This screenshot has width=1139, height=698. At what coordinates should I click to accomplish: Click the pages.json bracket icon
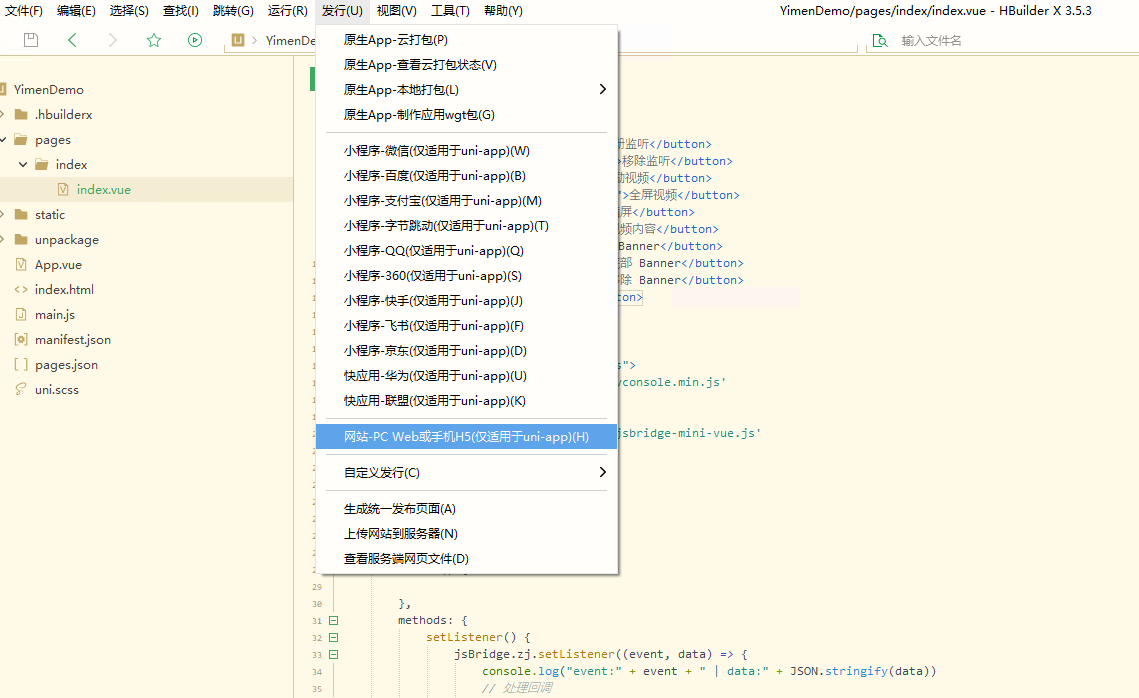pyautogui.click(x=21, y=365)
